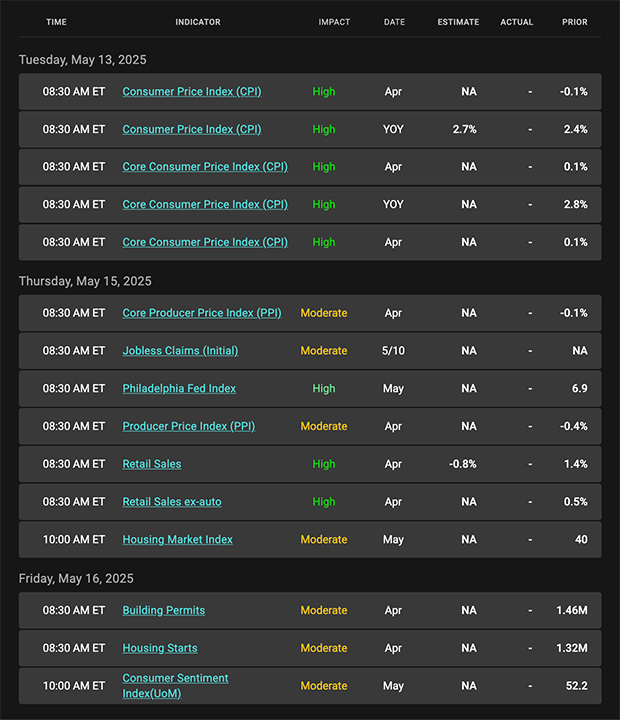Click the INDICATOR column header
The width and height of the screenshot is (620, 720).
coord(197,22)
